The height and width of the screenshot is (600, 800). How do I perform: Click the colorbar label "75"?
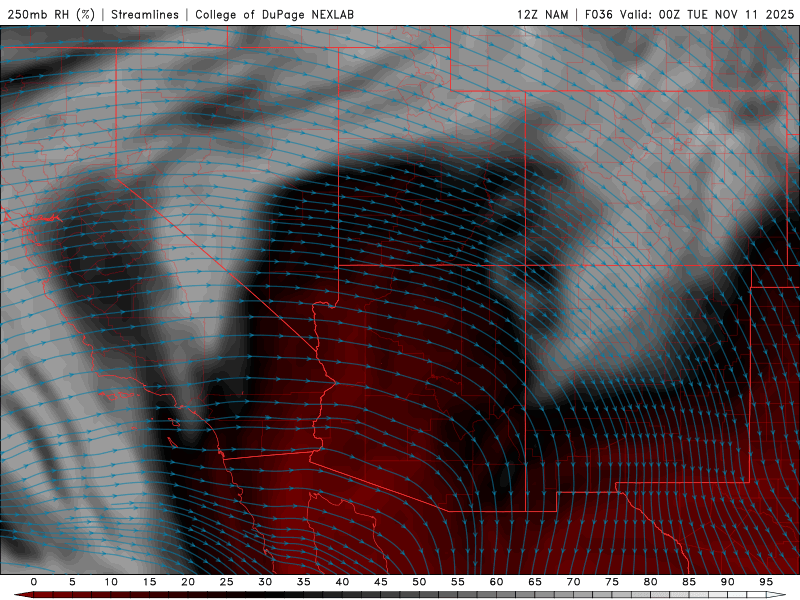612,582
